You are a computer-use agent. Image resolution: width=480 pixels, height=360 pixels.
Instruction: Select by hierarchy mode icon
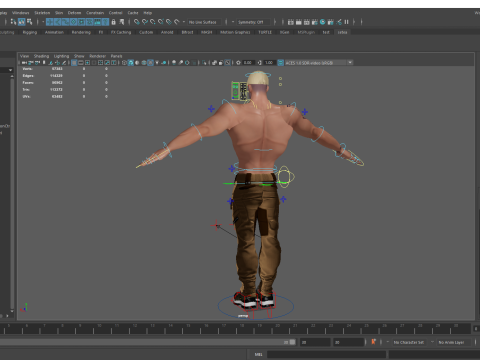pyautogui.click(x=13, y=22)
